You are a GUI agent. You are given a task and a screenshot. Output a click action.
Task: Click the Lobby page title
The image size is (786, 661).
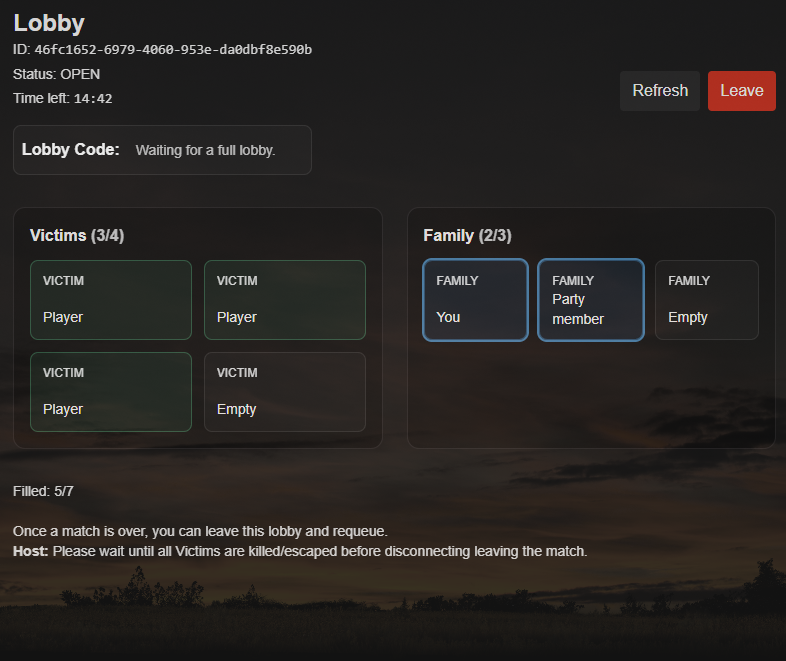point(49,23)
